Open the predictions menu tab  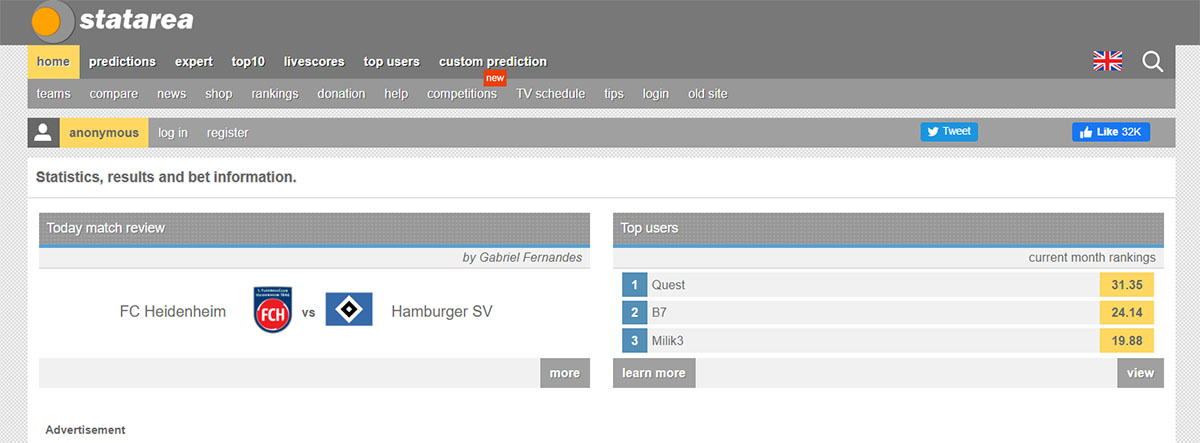pos(122,62)
